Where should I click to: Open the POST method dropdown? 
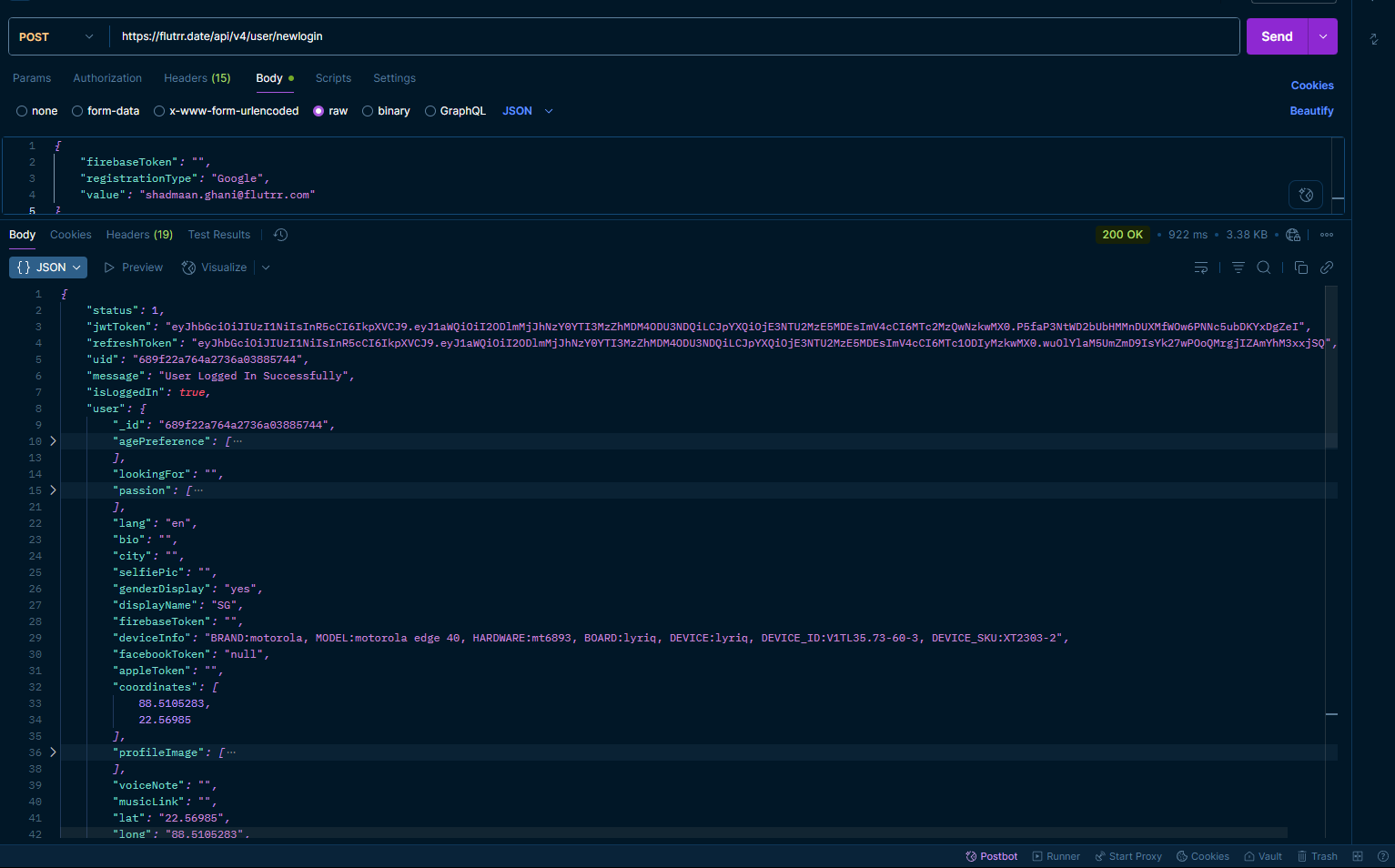(x=56, y=36)
